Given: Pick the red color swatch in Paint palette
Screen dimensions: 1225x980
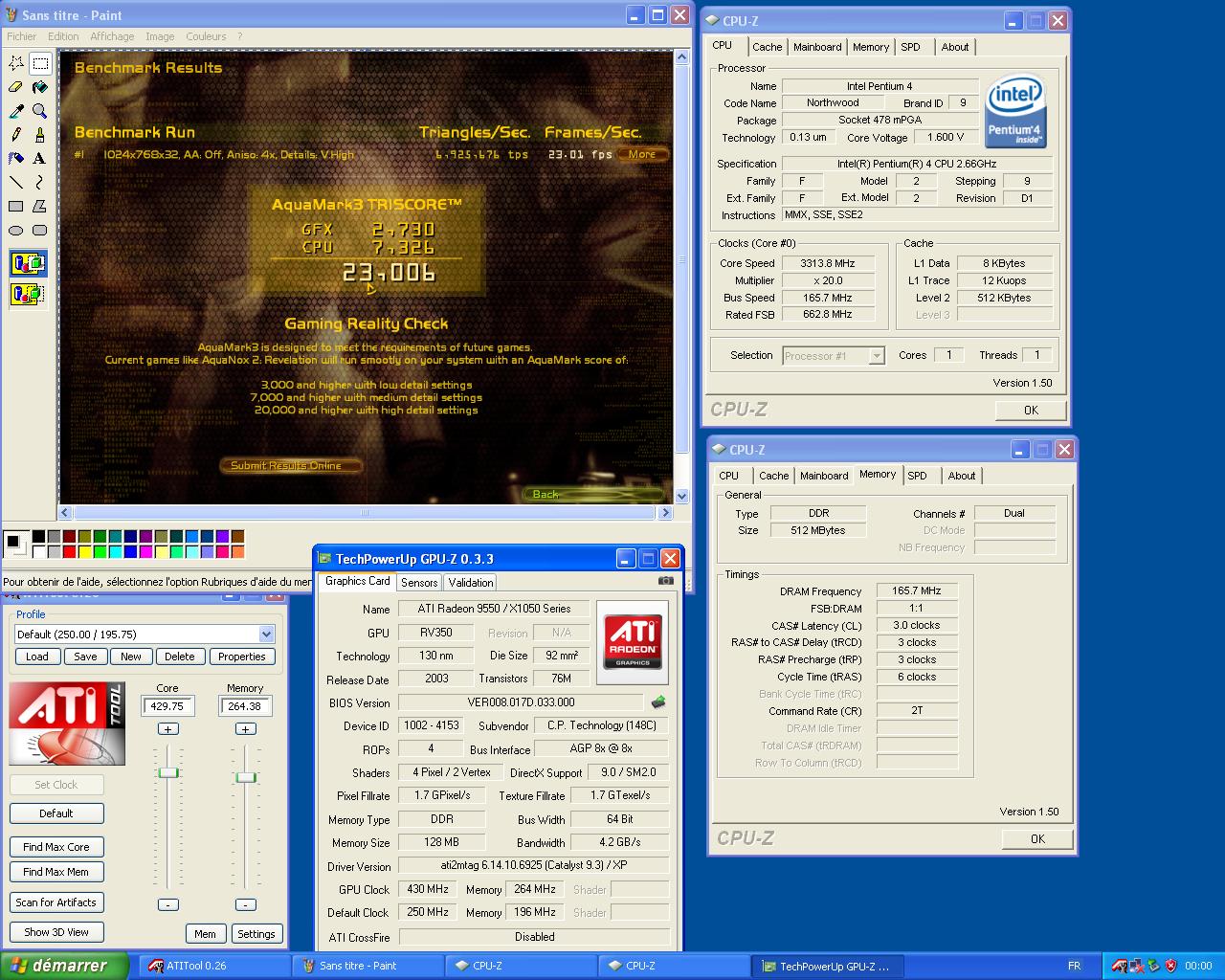Looking at the screenshot, I should pos(69,551).
